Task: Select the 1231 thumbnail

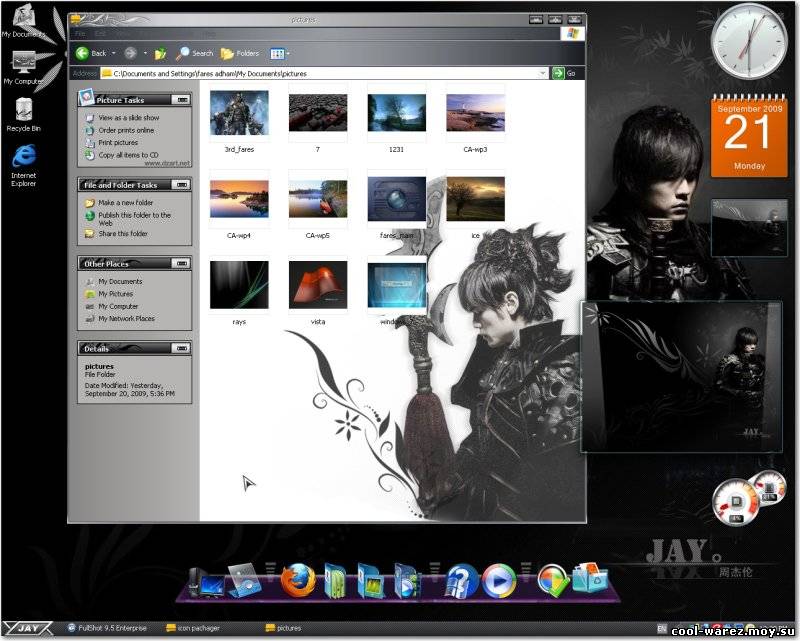Action: pyautogui.click(x=396, y=113)
